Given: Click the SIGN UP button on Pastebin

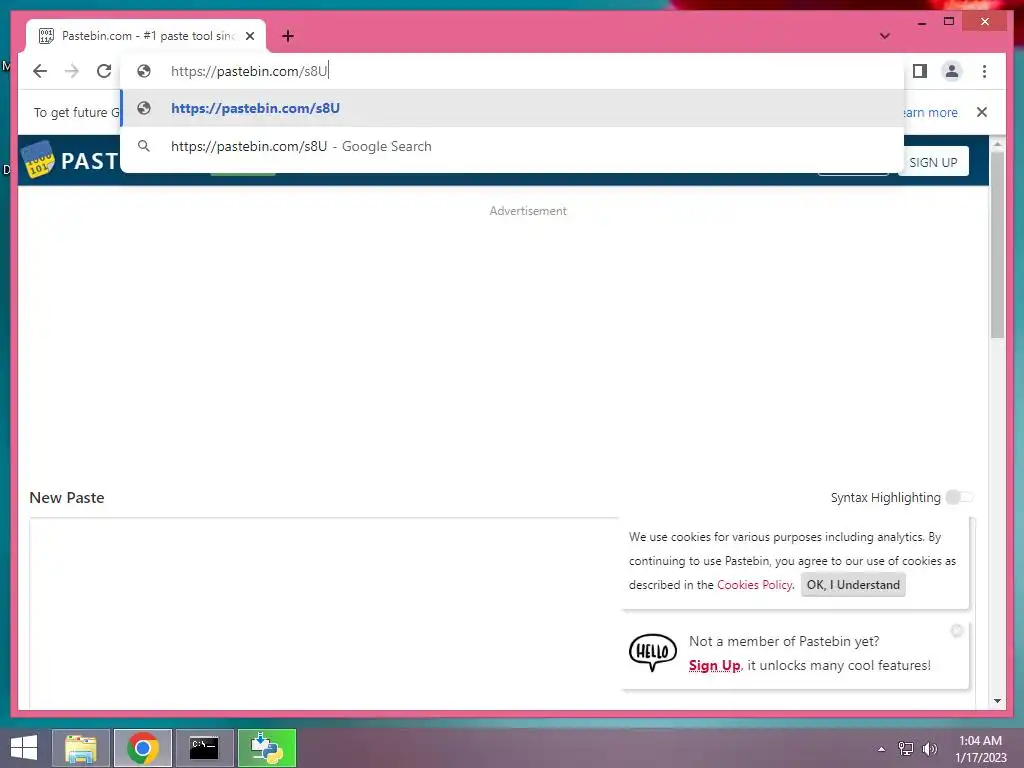Looking at the screenshot, I should (933, 162).
